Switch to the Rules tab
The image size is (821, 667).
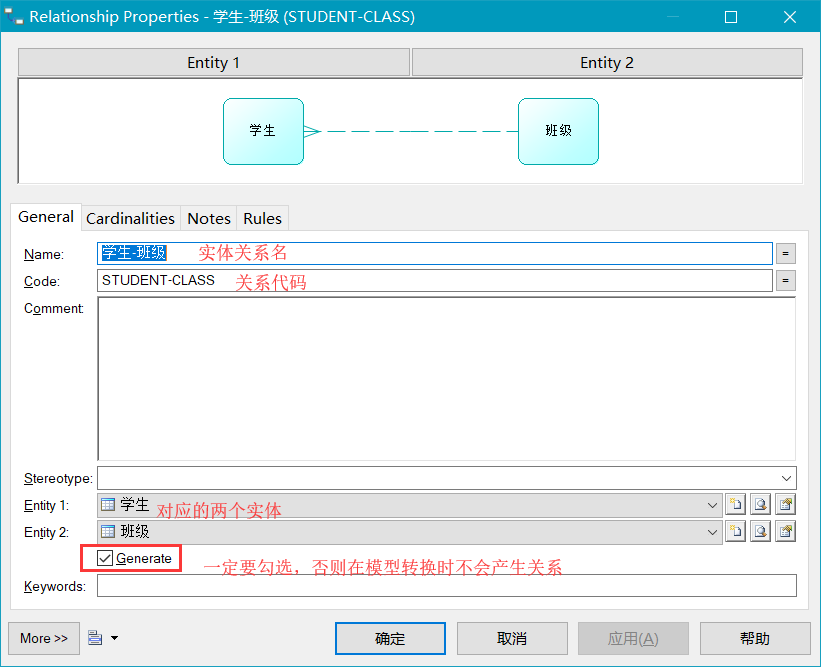click(x=261, y=218)
